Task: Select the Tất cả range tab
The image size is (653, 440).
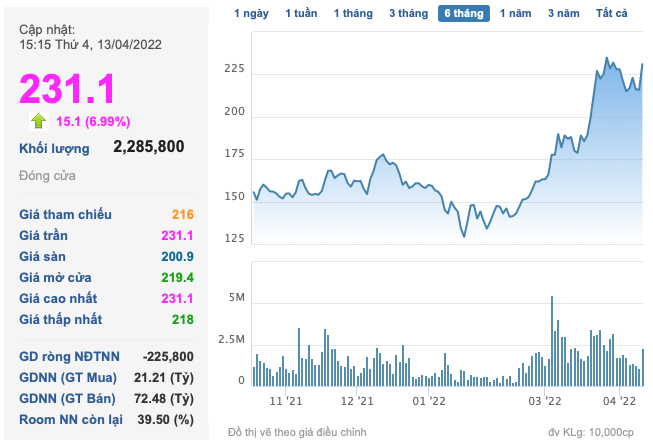Action: click(611, 13)
